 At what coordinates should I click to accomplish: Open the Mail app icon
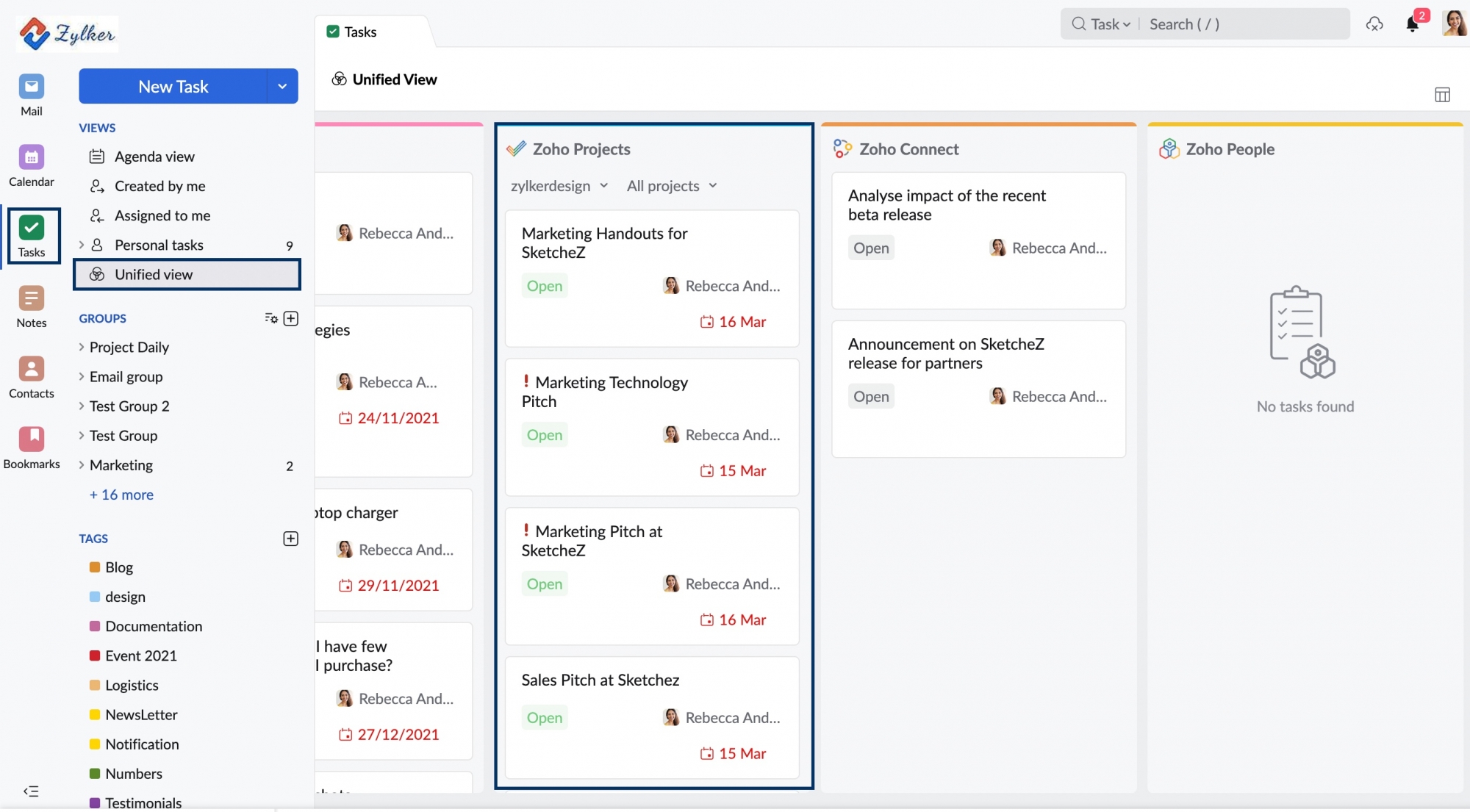point(31,87)
